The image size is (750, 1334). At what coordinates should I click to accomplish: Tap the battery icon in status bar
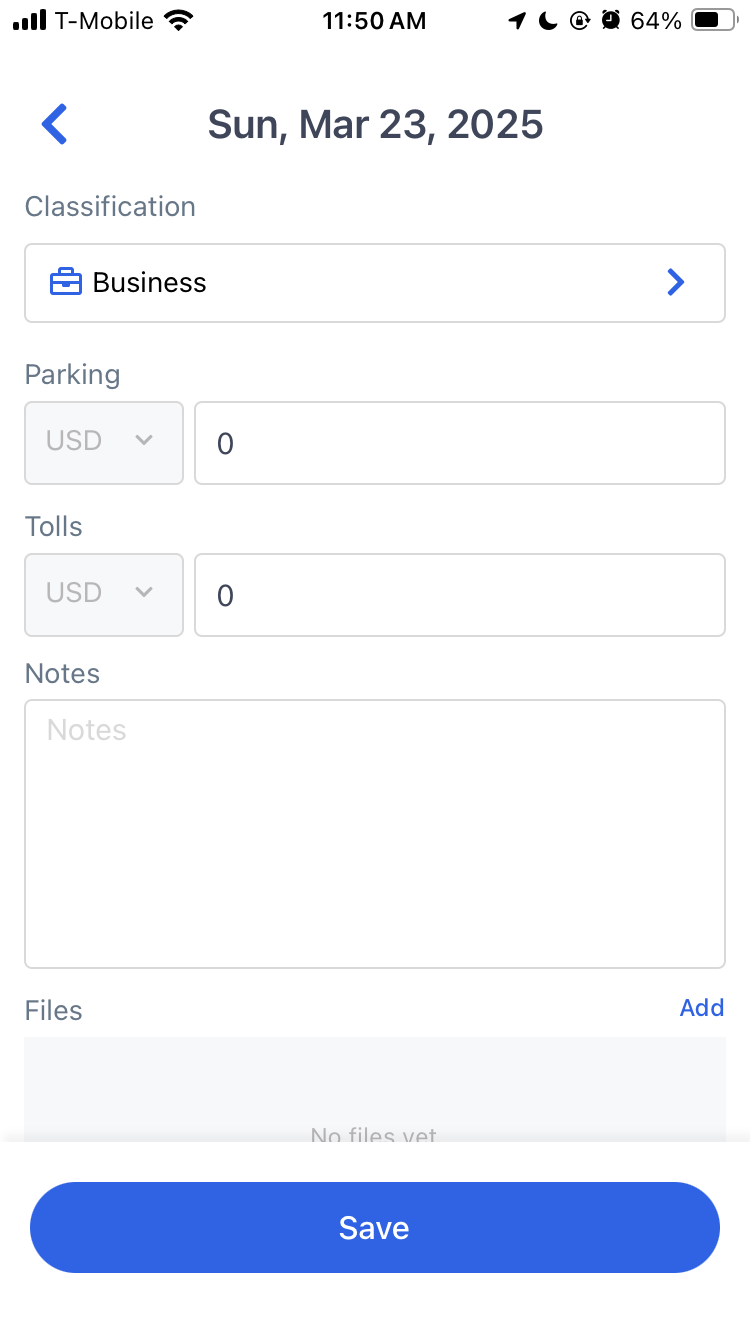click(715, 21)
